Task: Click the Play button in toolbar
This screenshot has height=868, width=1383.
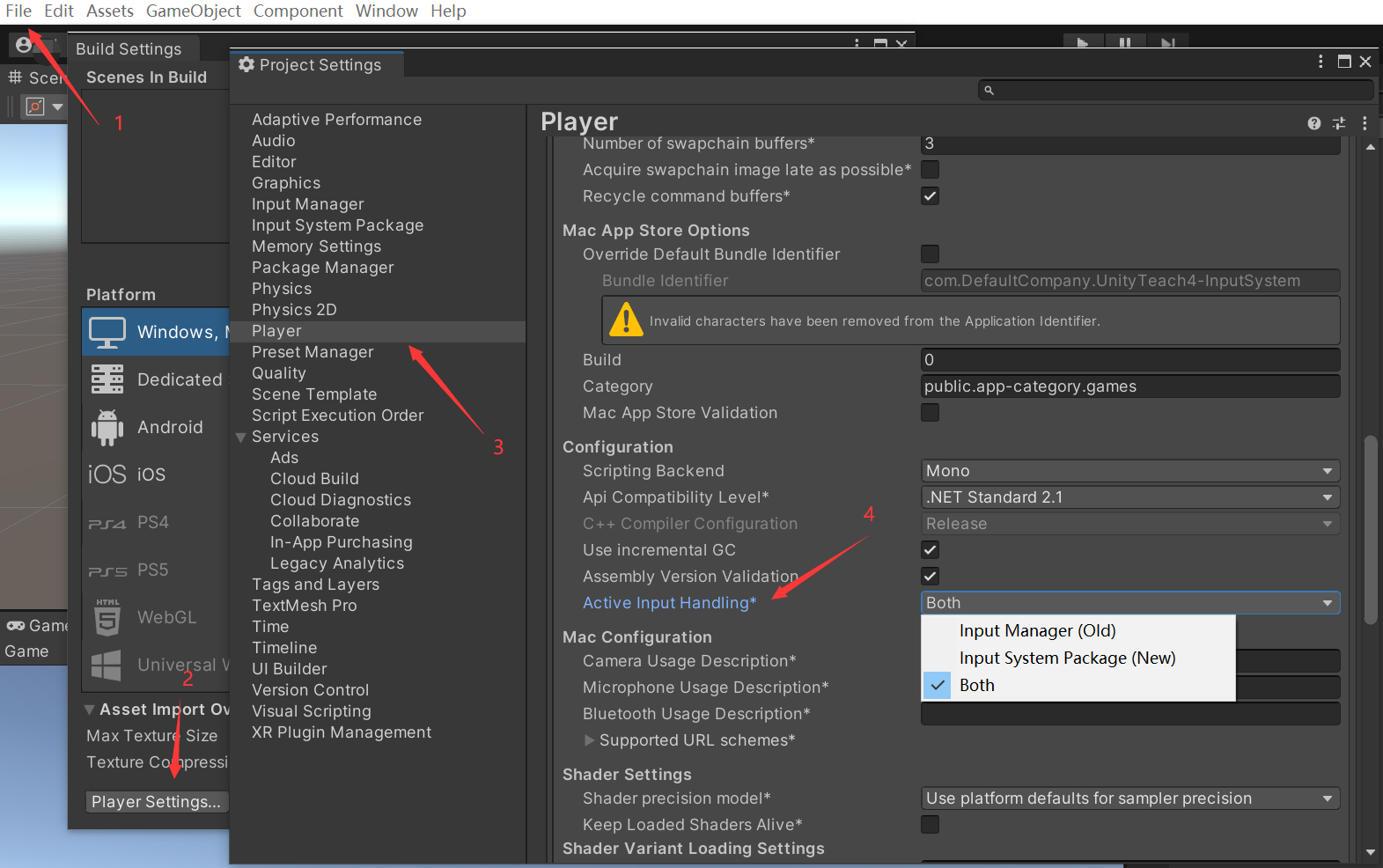Action: (x=1083, y=43)
